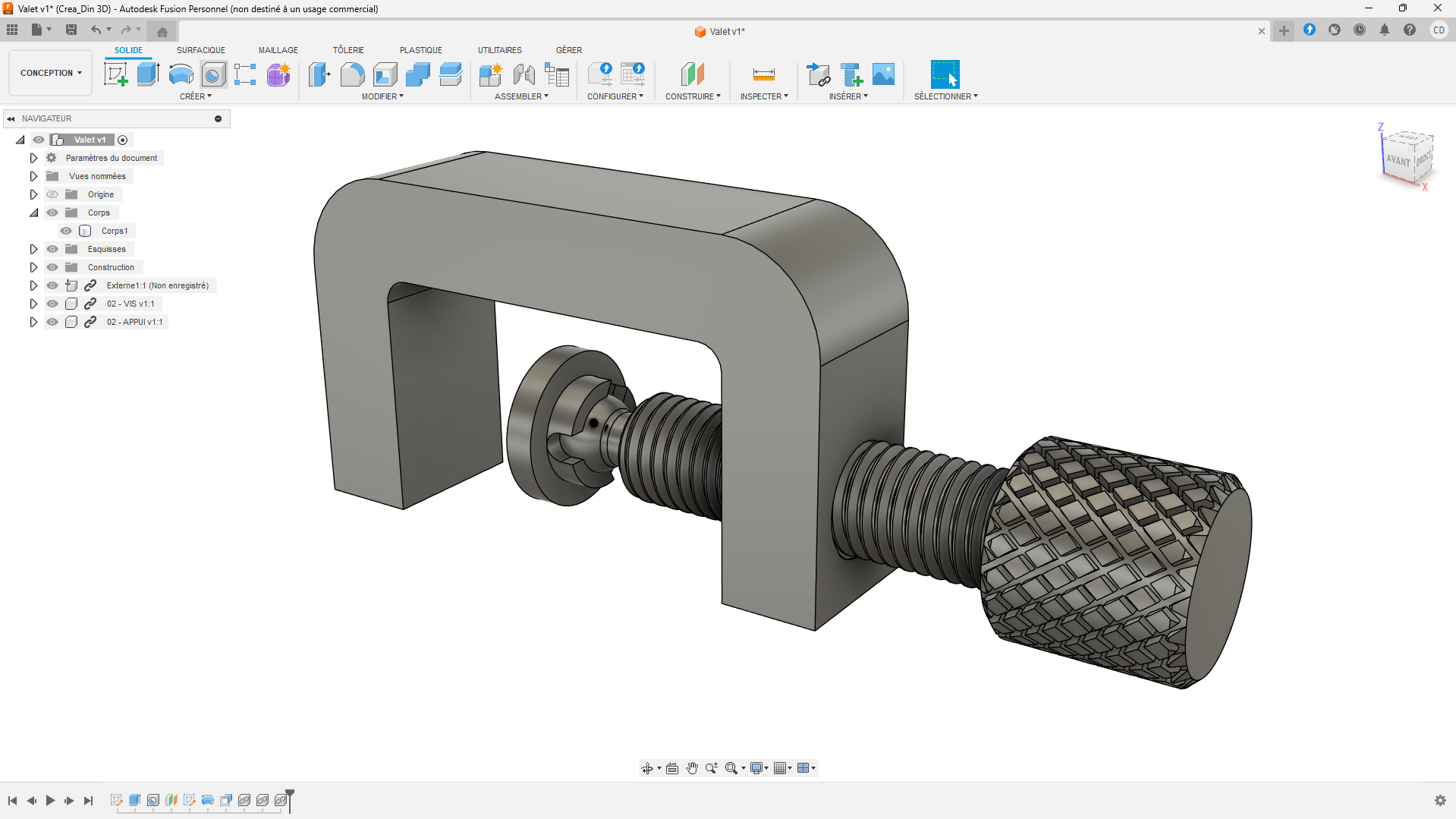This screenshot has height=819, width=1456.
Task: Open the UTILITAIRES tab
Action: tap(499, 50)
